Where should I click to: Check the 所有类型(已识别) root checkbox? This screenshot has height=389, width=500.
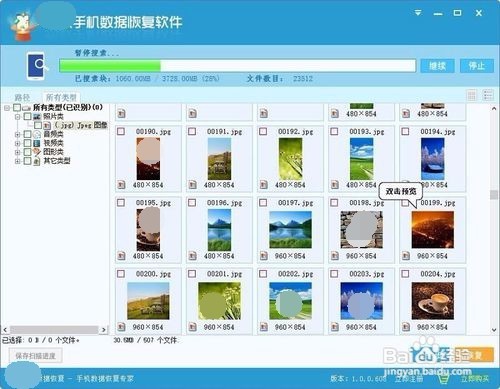coord(17,108)
